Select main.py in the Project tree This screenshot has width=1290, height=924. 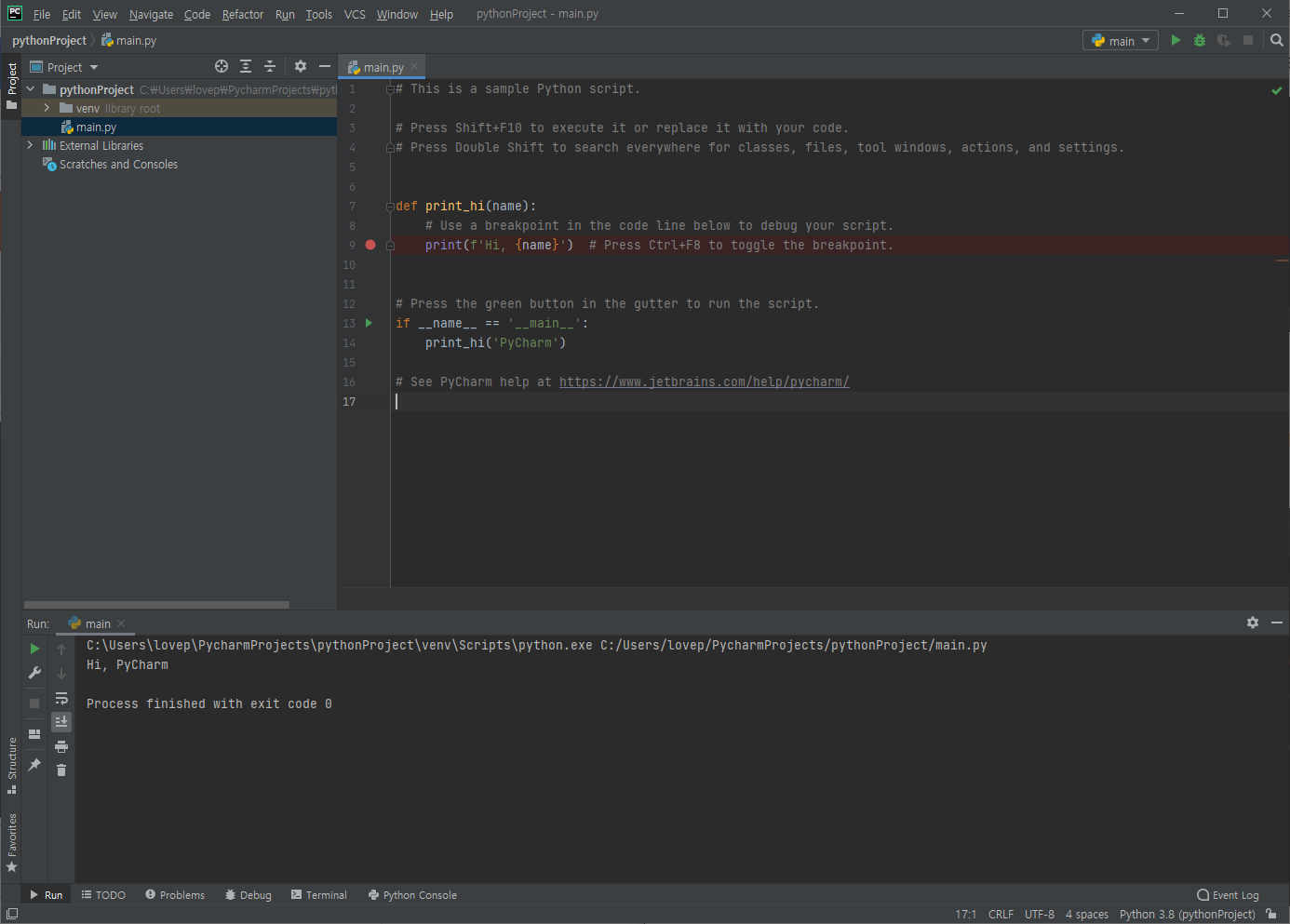(x=96, y=127)
